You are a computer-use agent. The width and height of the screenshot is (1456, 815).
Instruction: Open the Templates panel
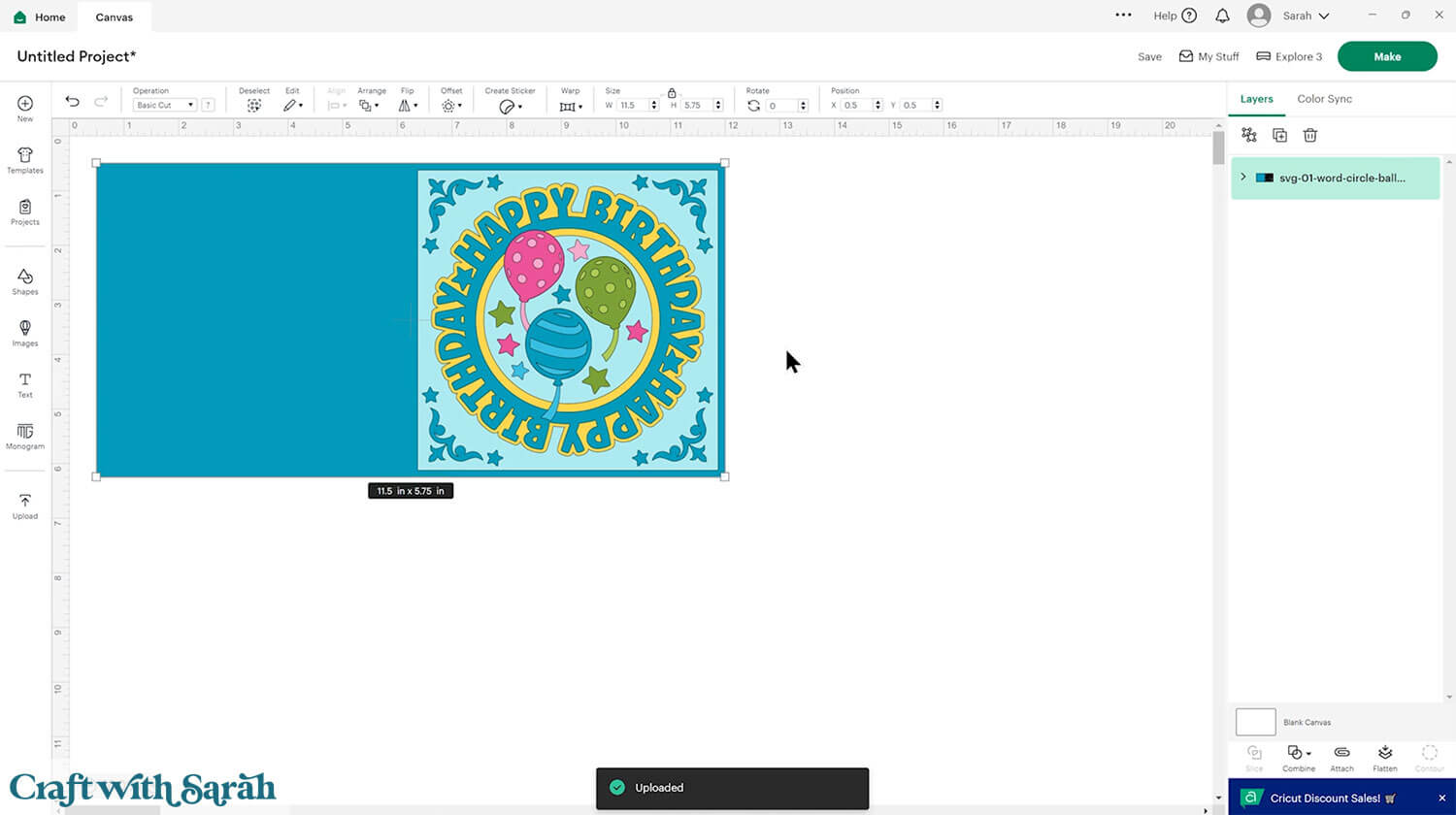pyautogui.click(x=25, y=160)
